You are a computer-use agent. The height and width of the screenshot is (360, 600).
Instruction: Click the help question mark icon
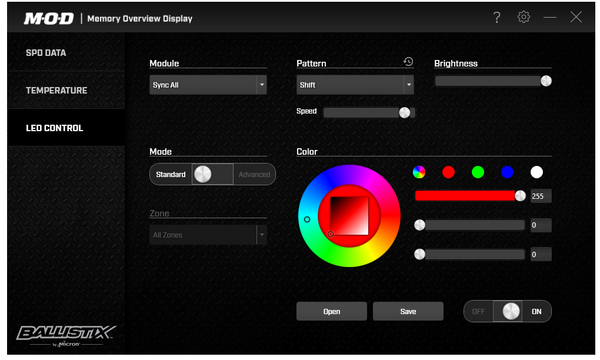click(496, 17)
